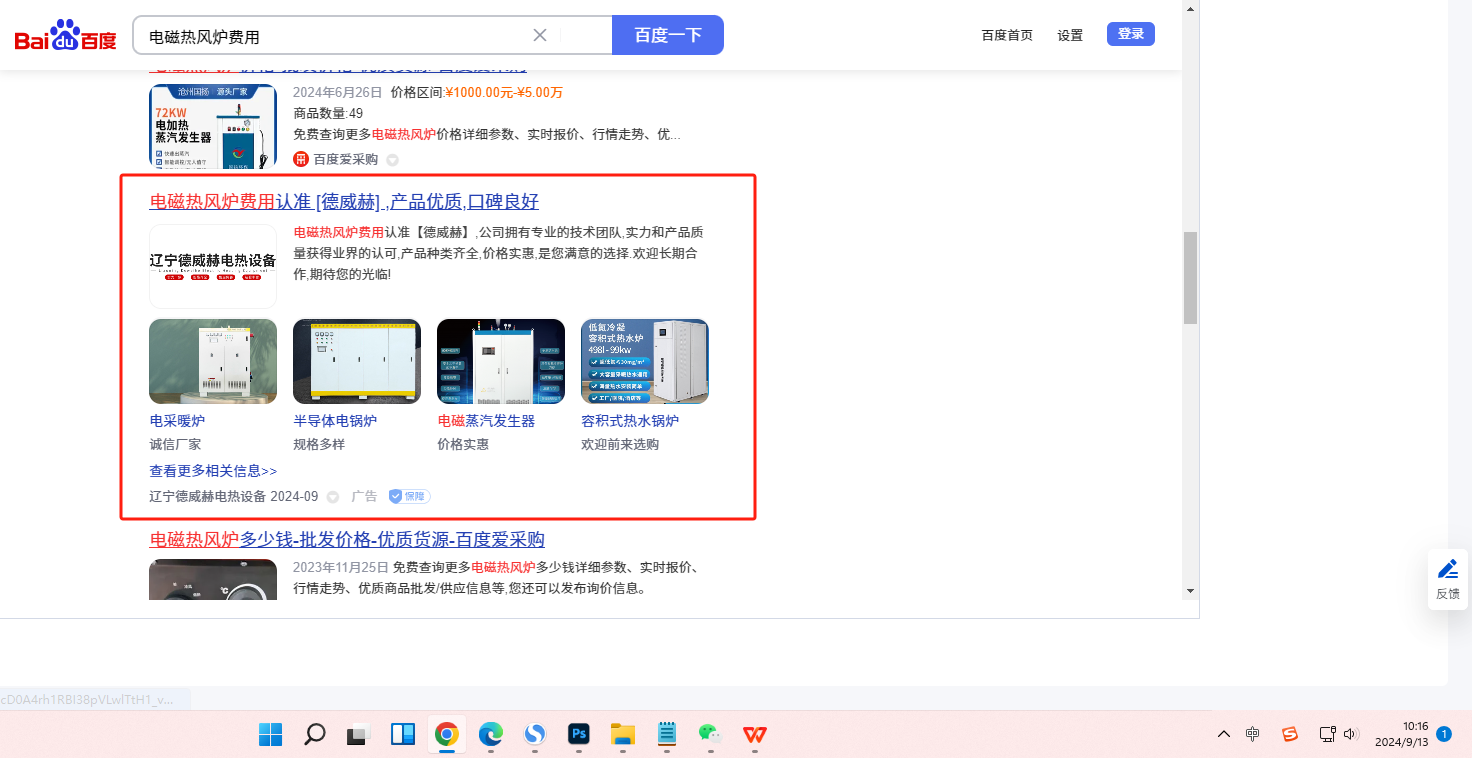Open Photoshop from the taskbar
Screen dimensions: 1472x758
578,735
